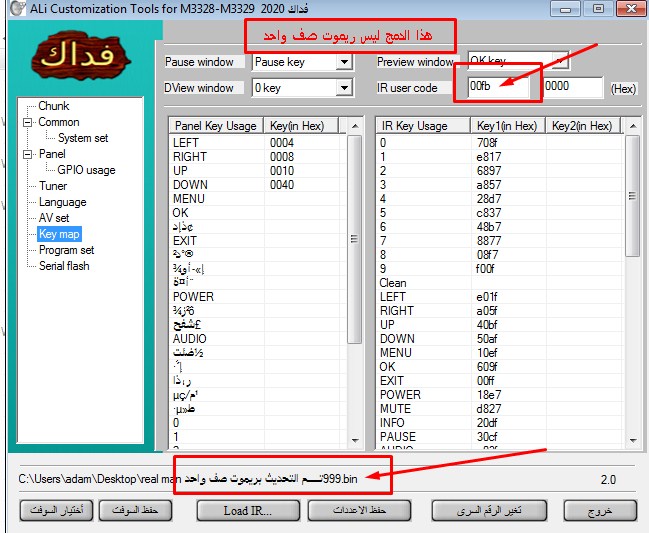649x533 pixels.
Task: Click the فداك wooden logo image
Action: coord(81,55)
